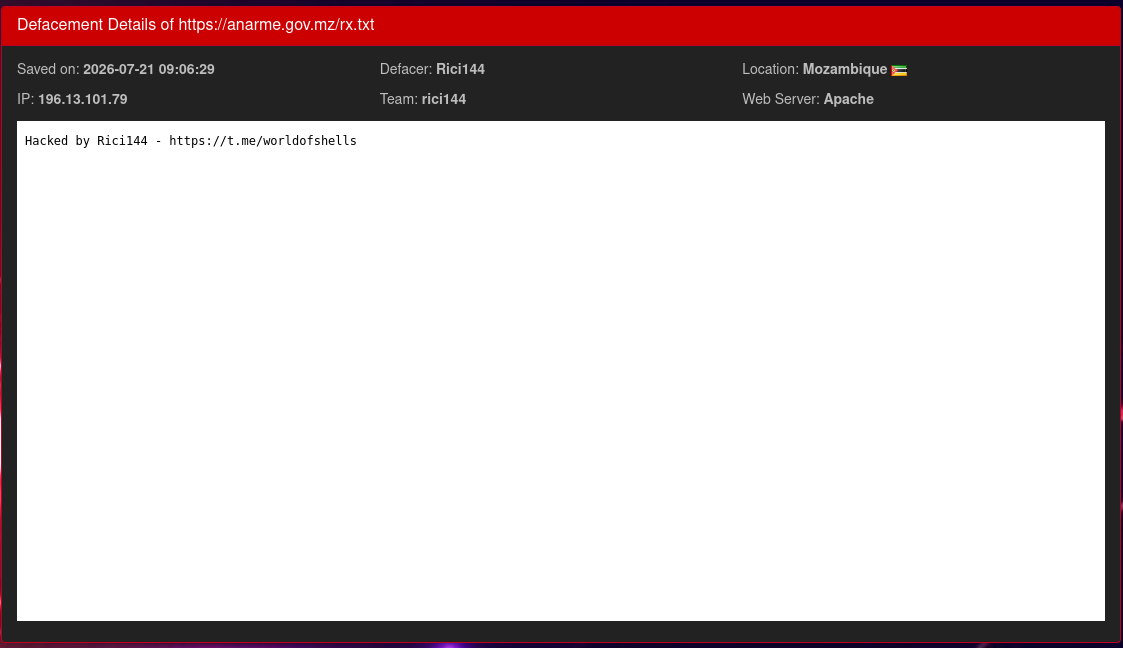
Task: Click the Defacer label
Action: [405, 69]
